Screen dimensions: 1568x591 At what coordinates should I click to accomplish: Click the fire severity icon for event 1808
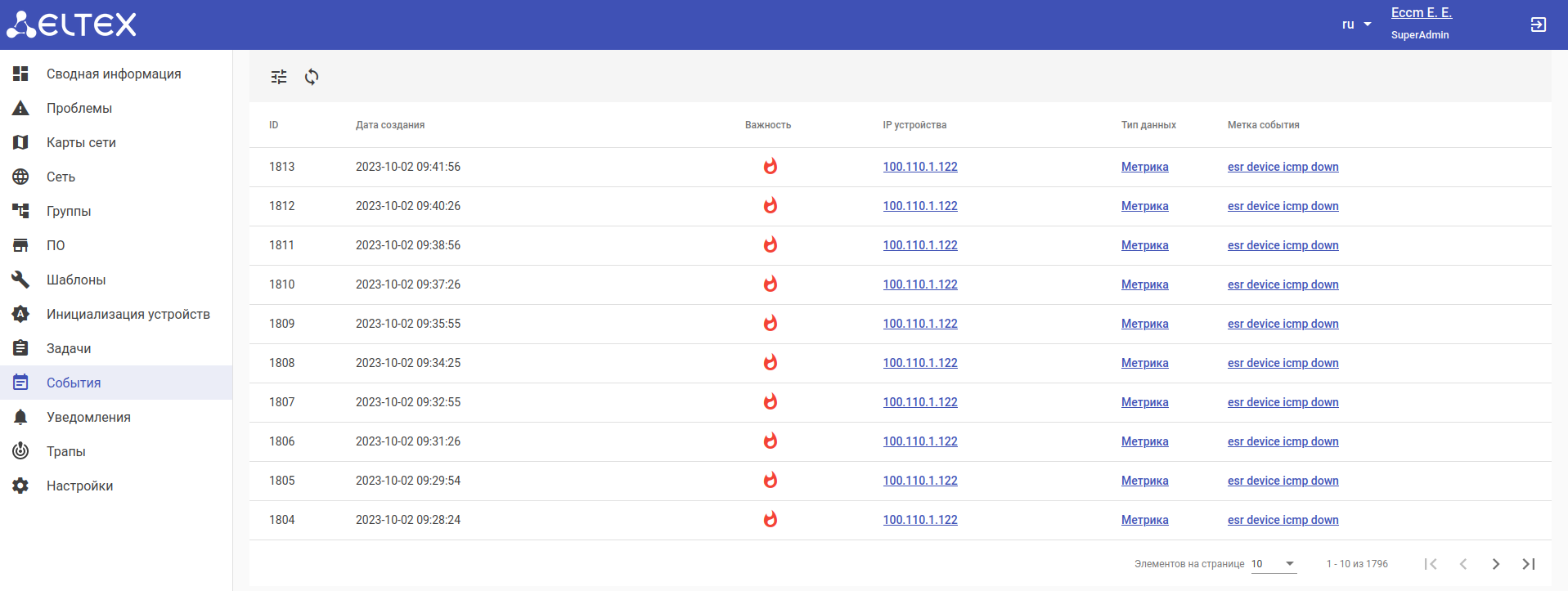click(770, 363)
